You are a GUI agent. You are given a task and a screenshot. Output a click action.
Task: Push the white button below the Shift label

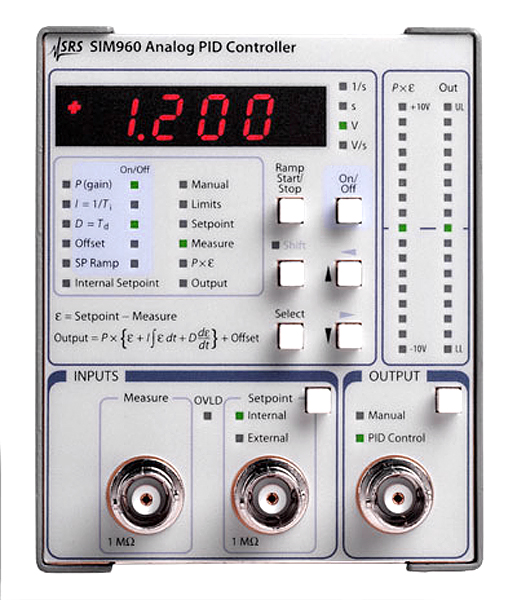(x=291, y=273)
